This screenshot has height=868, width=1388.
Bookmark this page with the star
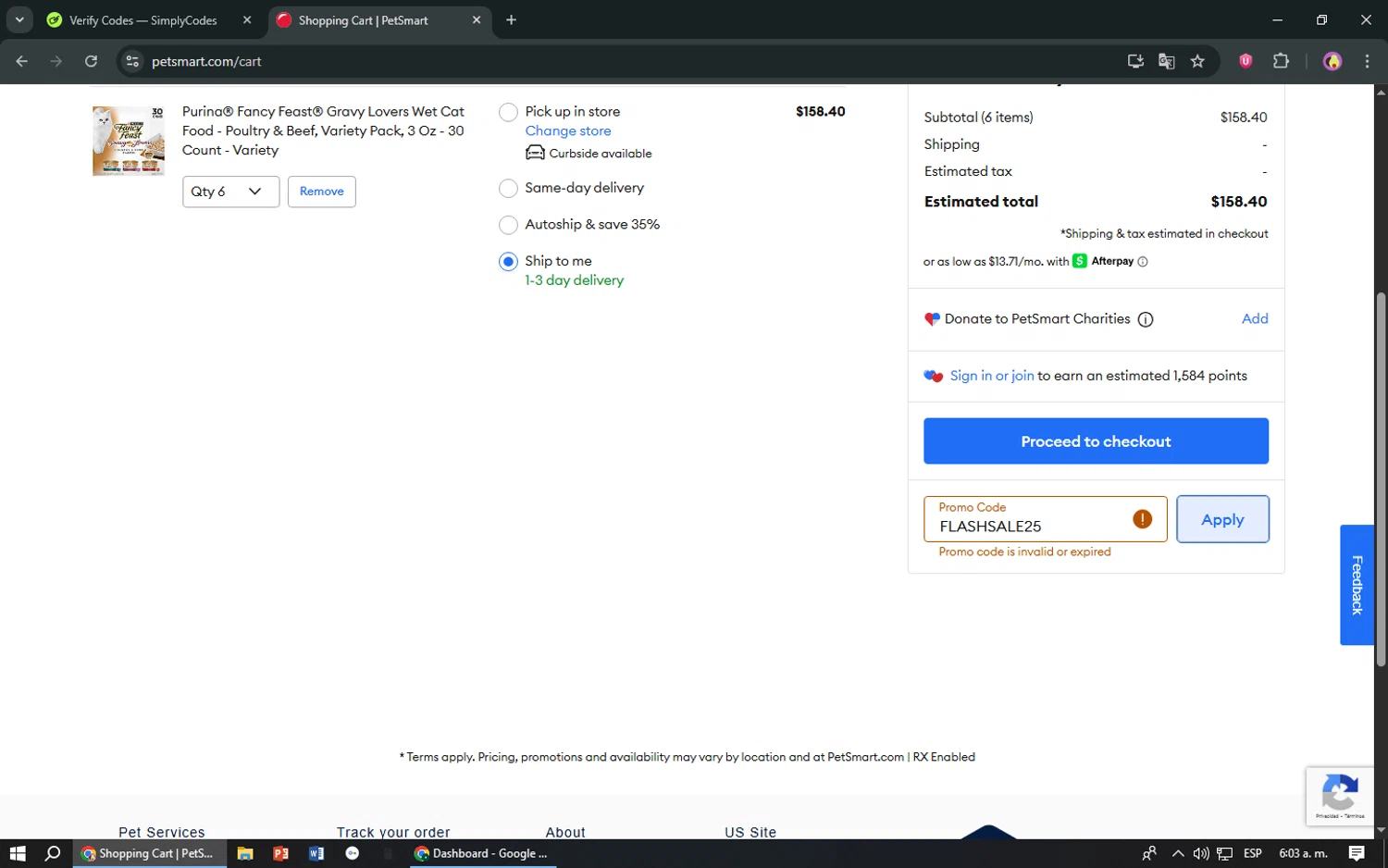[1197, 61]
